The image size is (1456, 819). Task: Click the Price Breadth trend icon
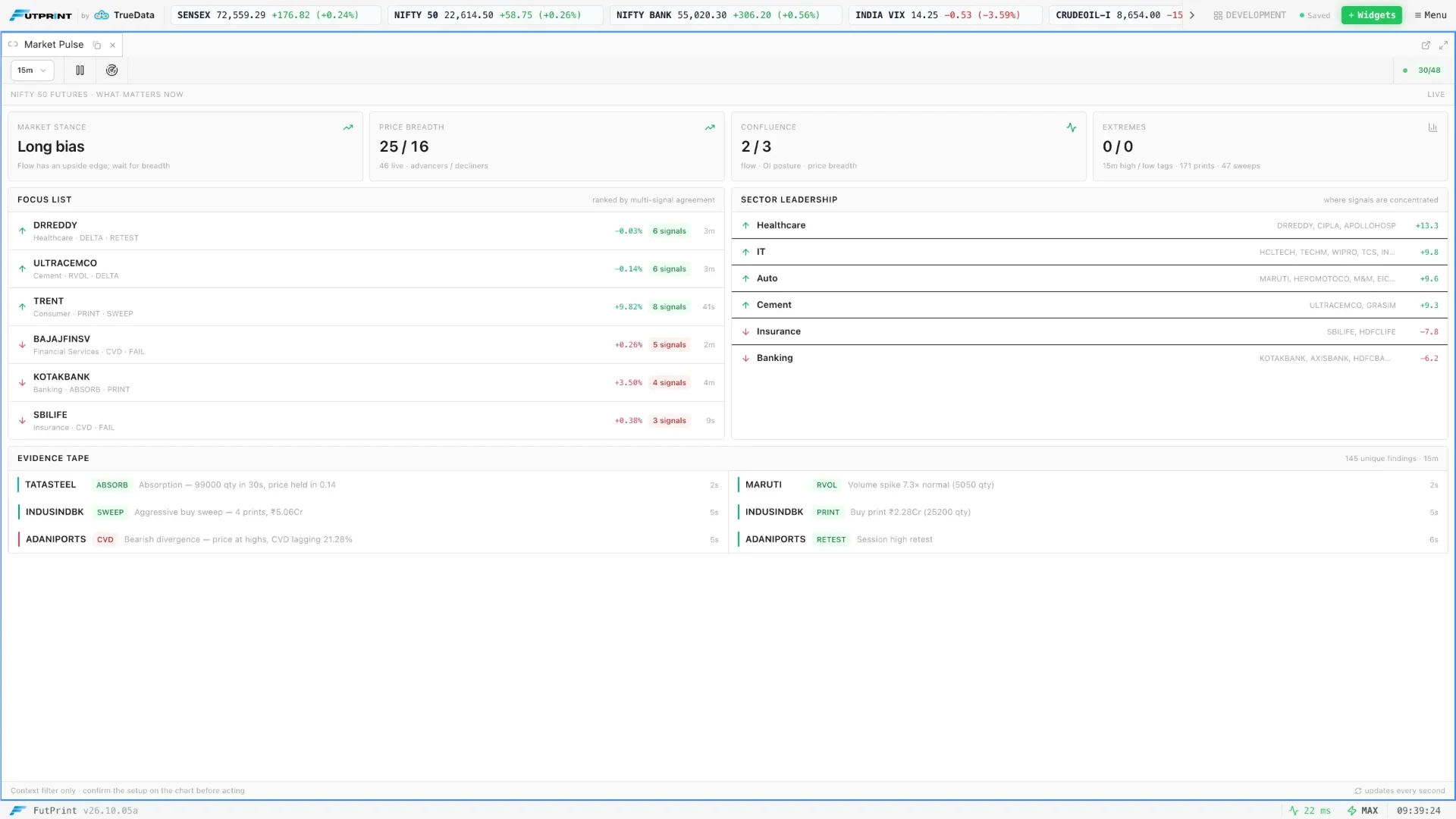point(710,127)
